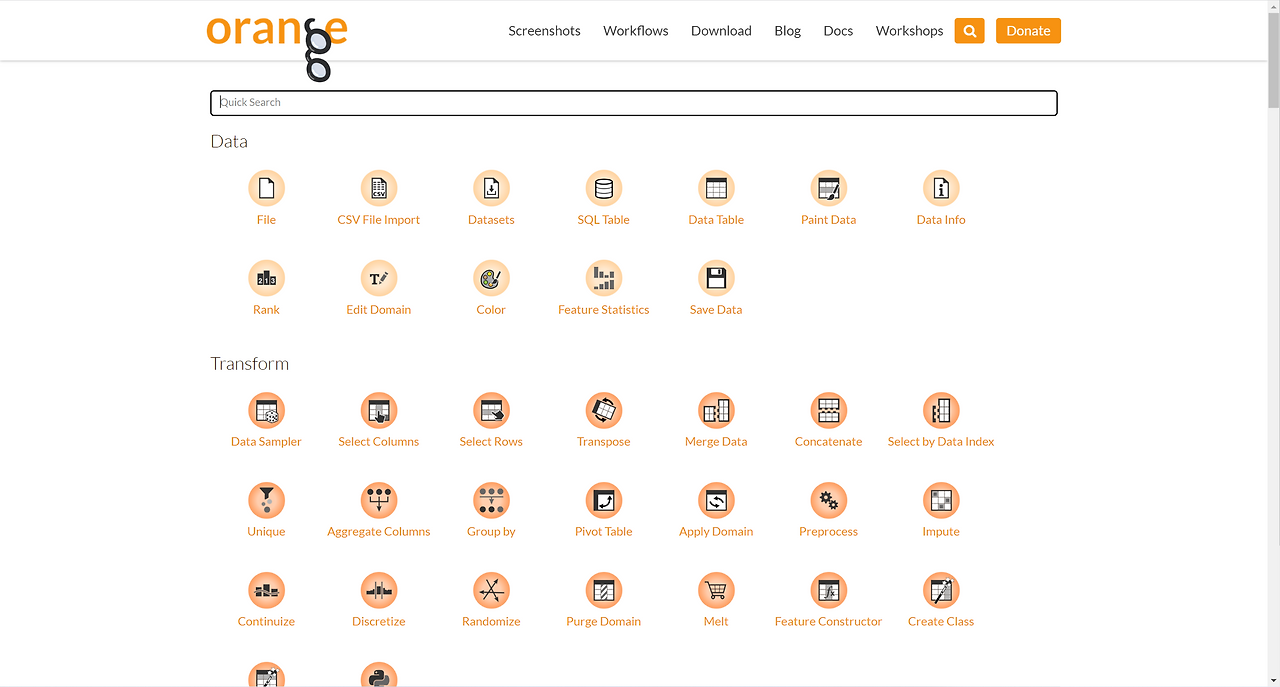This screenshot has height=687, width=1280.
Task: Click the Transform section heading
Action: tap(250, 364)
